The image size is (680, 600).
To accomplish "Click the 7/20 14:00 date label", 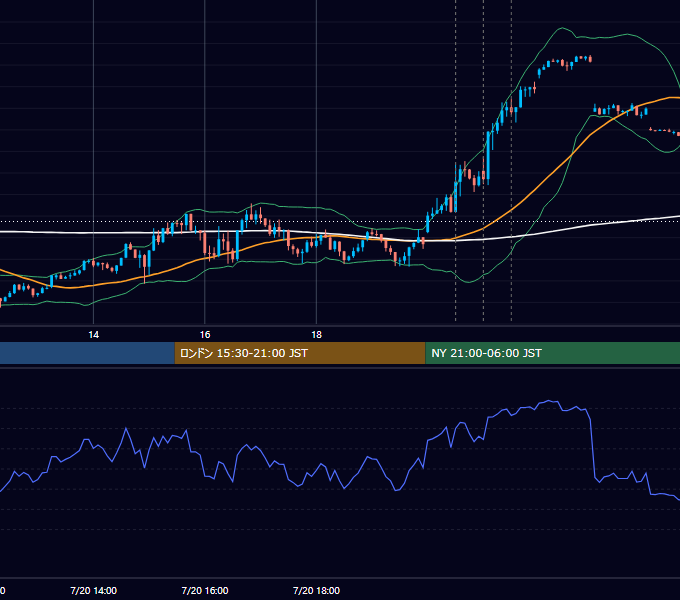I will click(x=93, y=590).
